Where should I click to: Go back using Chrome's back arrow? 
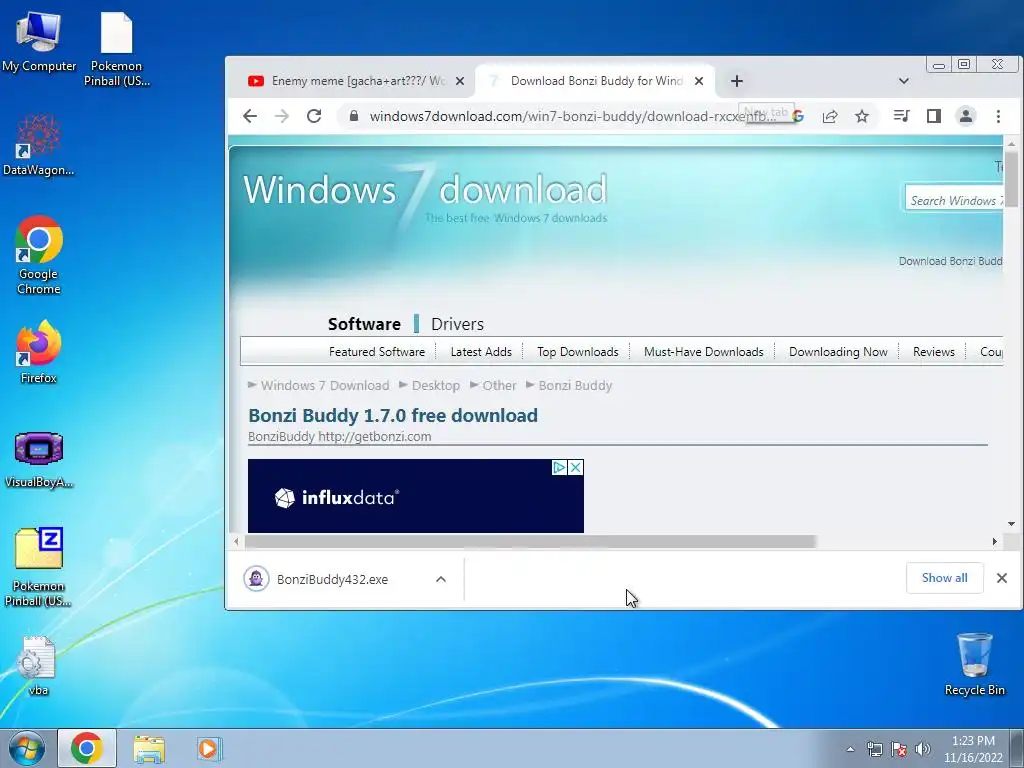249,116
